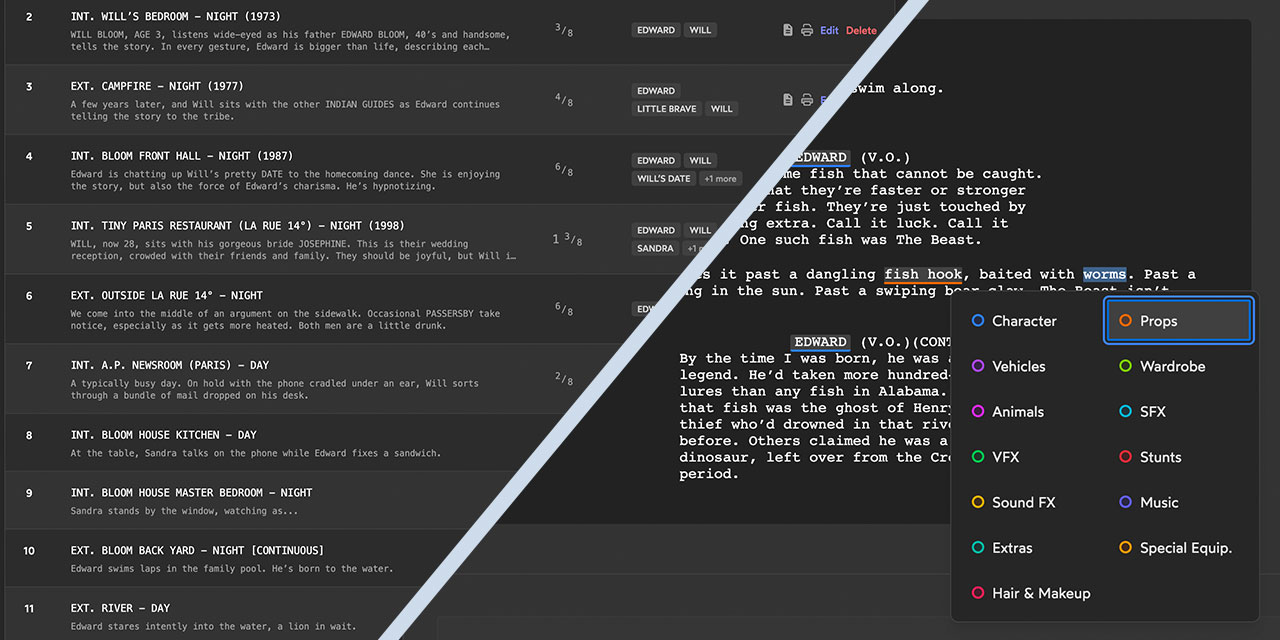
Task: Print scene 2 using the printer icon
Action: pos(807,30)
